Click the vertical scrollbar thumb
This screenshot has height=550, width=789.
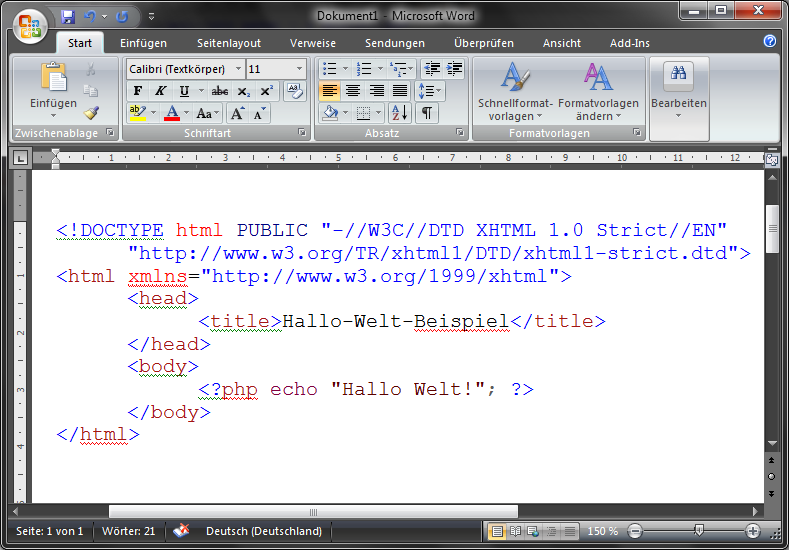tap(772, 229)
